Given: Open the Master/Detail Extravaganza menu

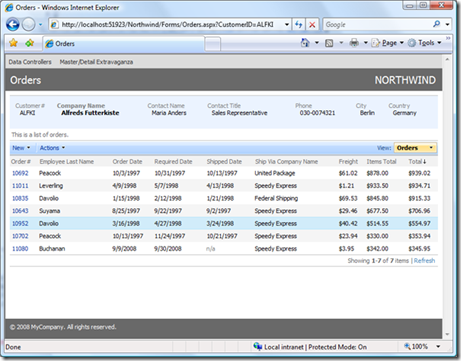Looking at the screenshot, I should [96, 62].
